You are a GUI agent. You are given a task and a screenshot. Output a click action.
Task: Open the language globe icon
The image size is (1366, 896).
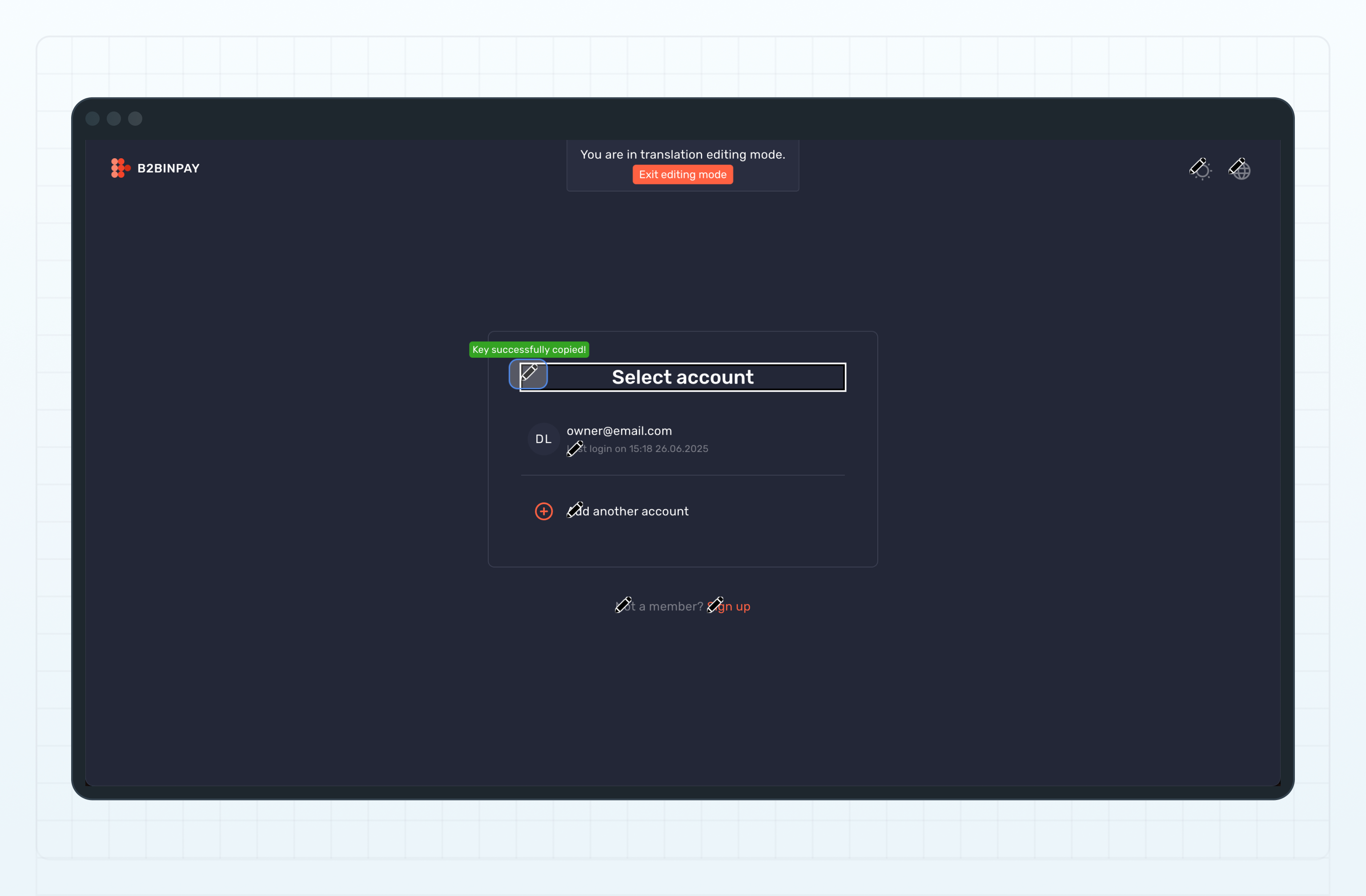(x=1242, y=172)
